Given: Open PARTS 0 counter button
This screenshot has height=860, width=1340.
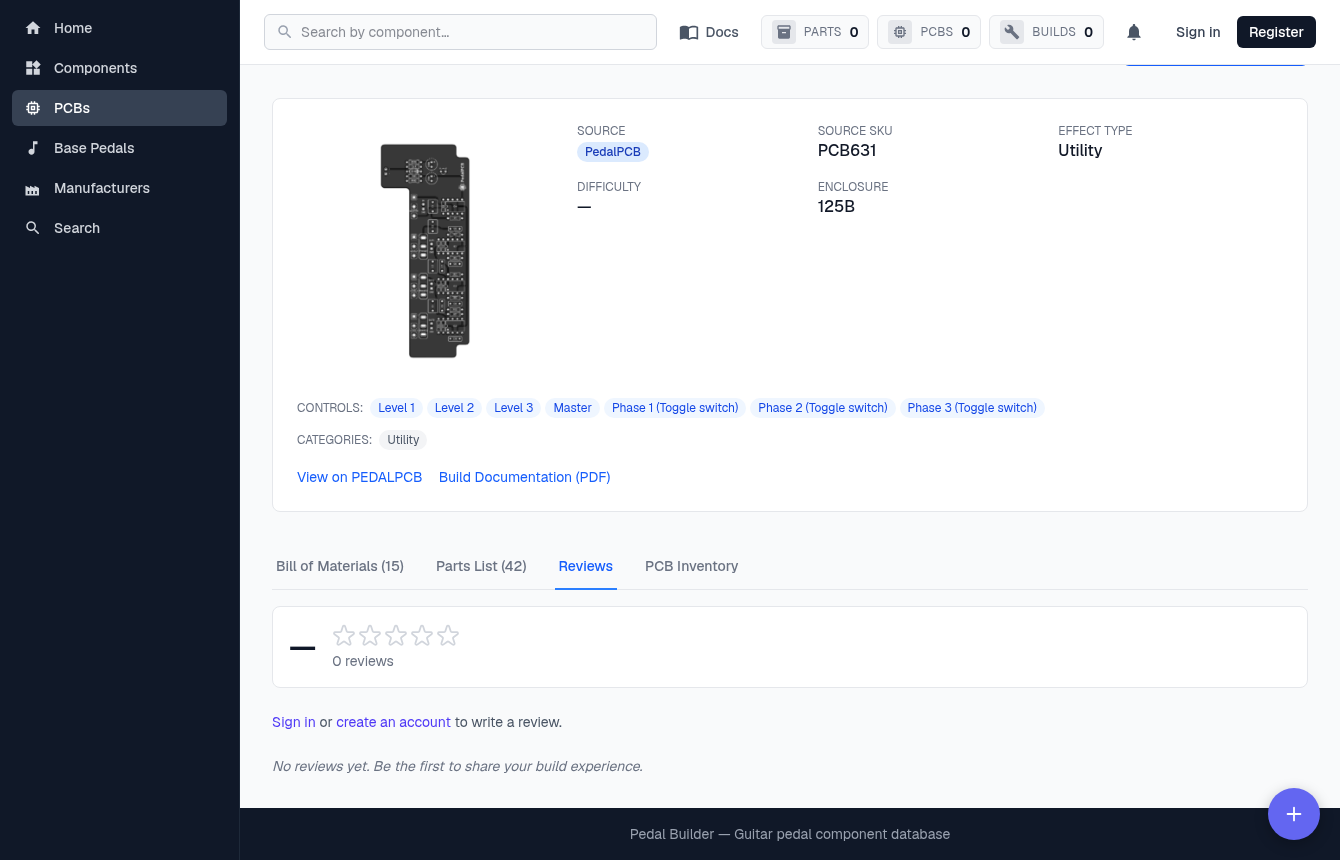Looking at the screenshot, I should click(x=815, y=32).
